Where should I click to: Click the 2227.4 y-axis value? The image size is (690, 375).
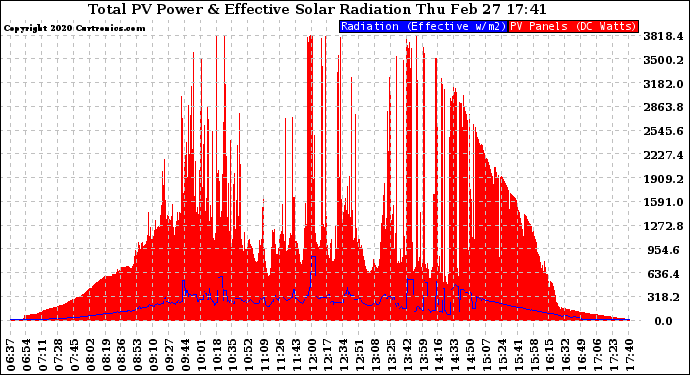(663, 155)
